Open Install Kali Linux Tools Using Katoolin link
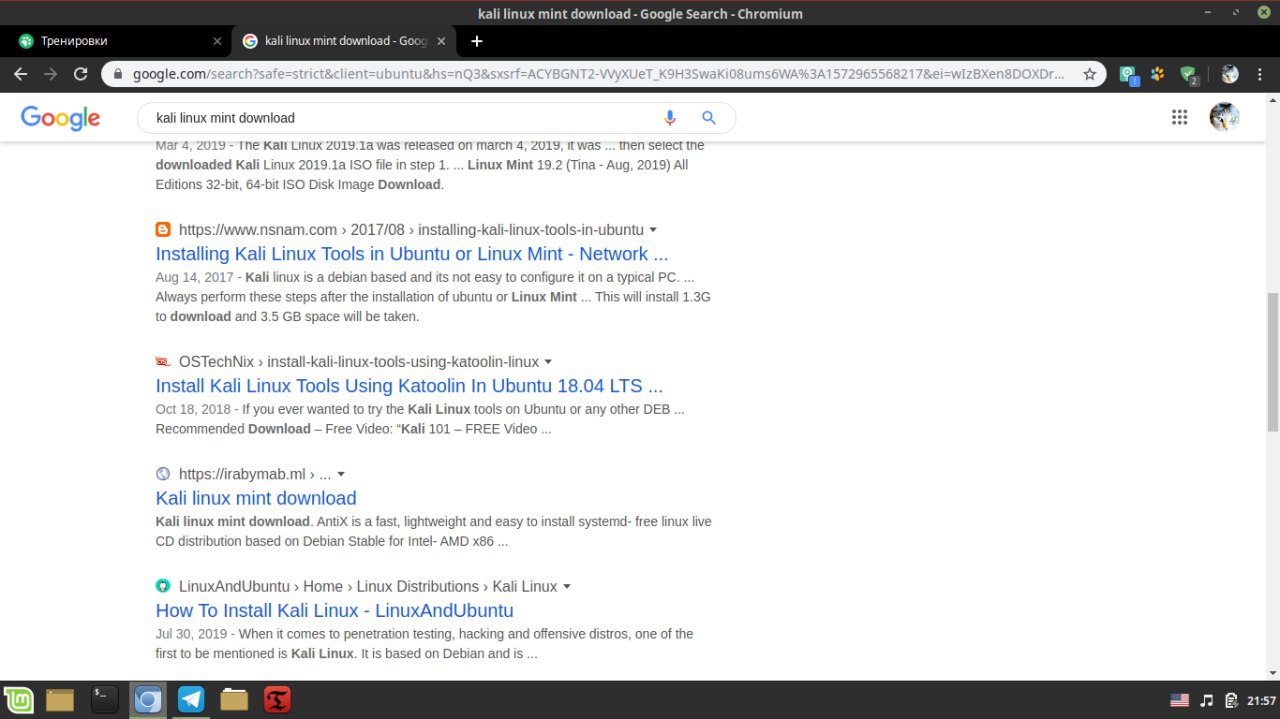The image size is (1280, 719). click(409, 386)
